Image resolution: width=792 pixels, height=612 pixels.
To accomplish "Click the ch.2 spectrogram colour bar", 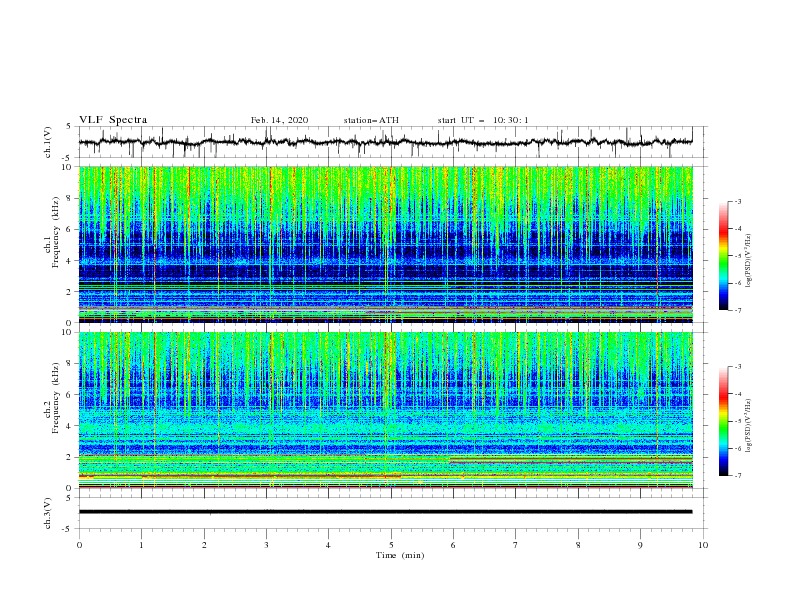I will click(723, 421).
